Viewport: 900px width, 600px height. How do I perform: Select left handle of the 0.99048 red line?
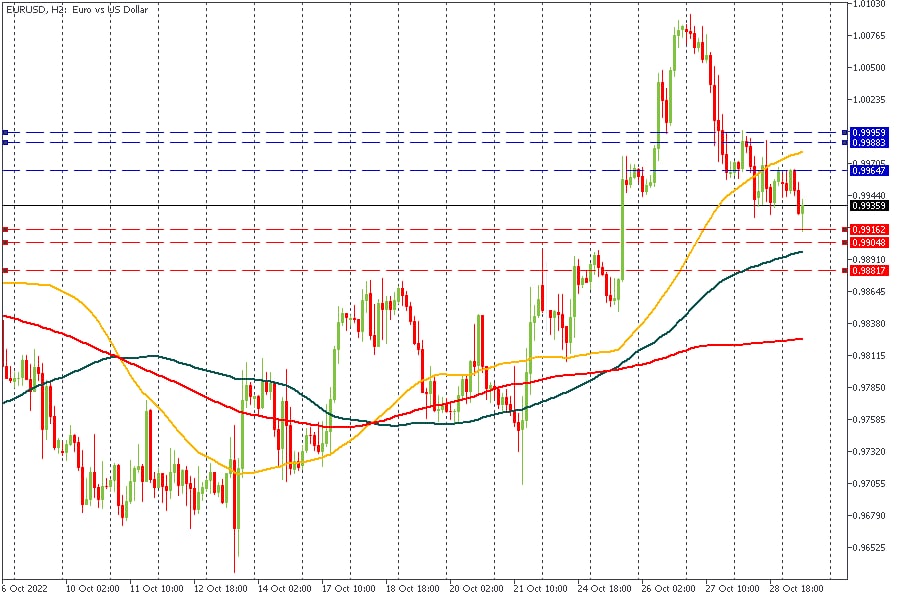point(5,243)
